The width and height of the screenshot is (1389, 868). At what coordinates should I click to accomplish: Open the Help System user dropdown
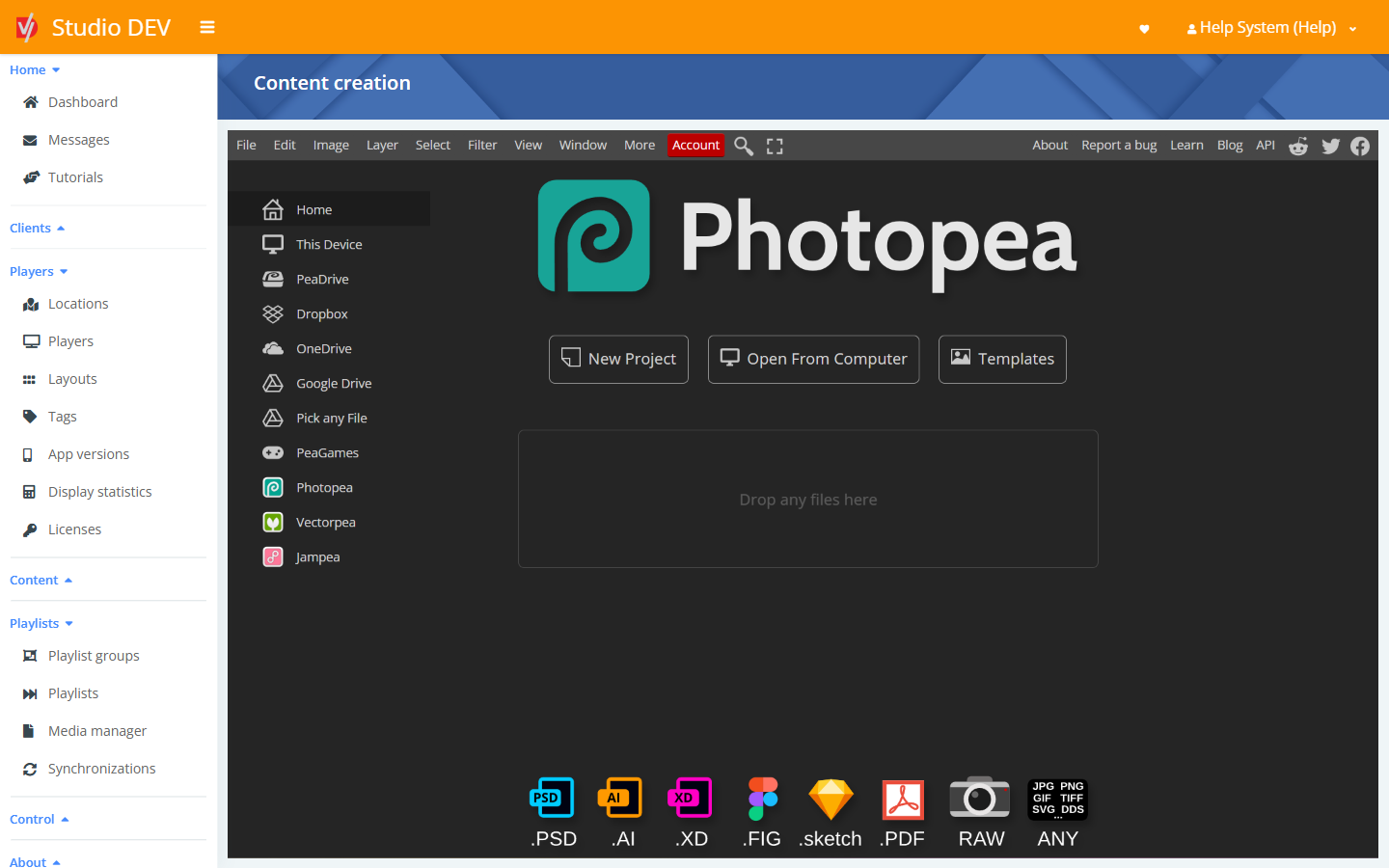click(1271, 28)
